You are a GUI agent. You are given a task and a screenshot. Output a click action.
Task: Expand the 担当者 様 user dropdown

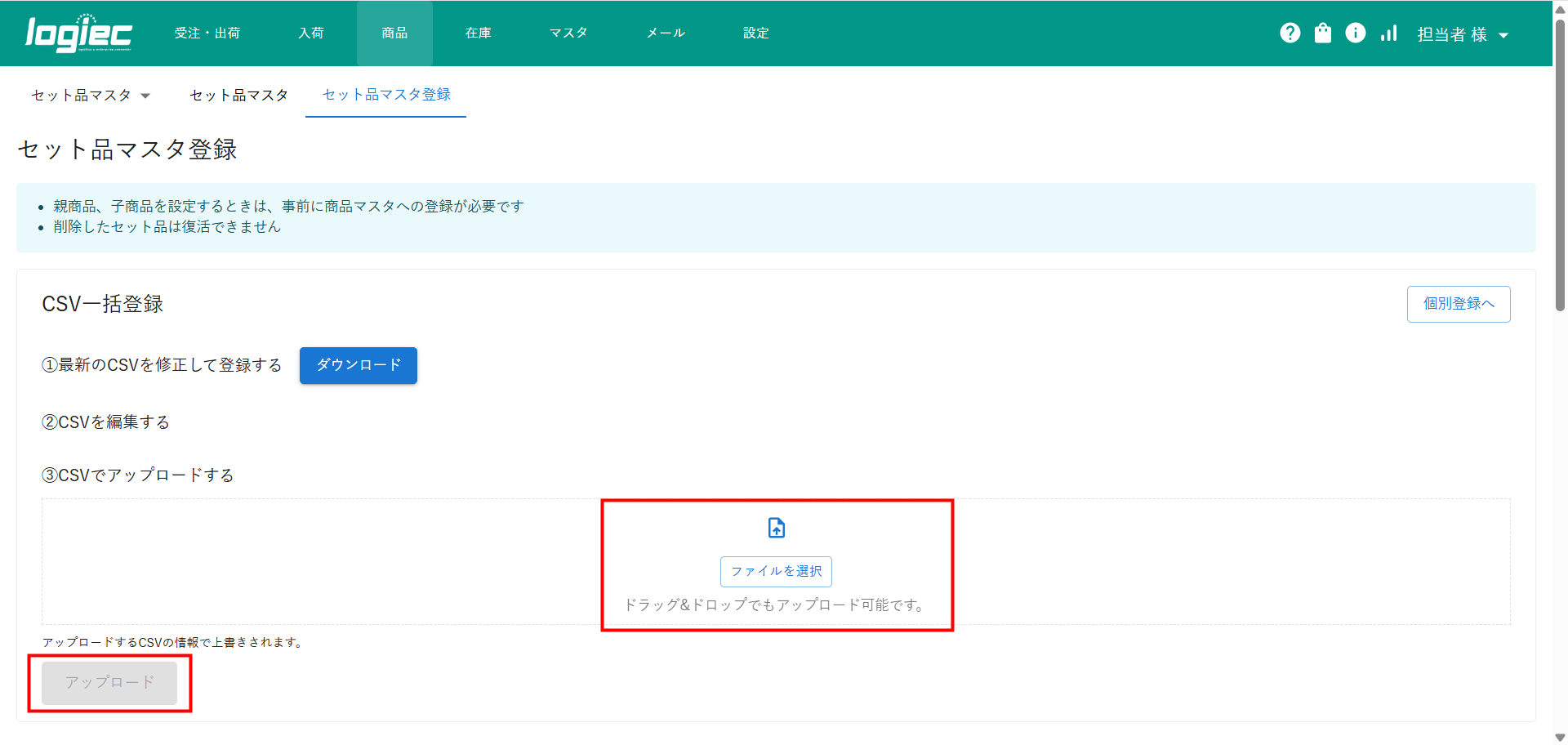coord(1462,34)
